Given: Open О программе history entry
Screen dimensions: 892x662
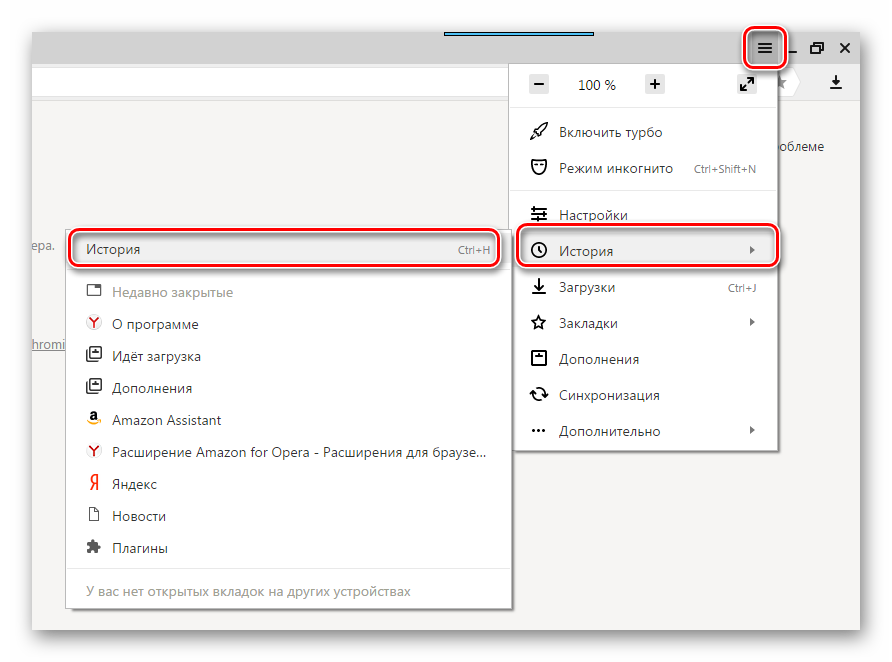Looking at the screenshot, I should pyautogui.click(x=155, y=324).
